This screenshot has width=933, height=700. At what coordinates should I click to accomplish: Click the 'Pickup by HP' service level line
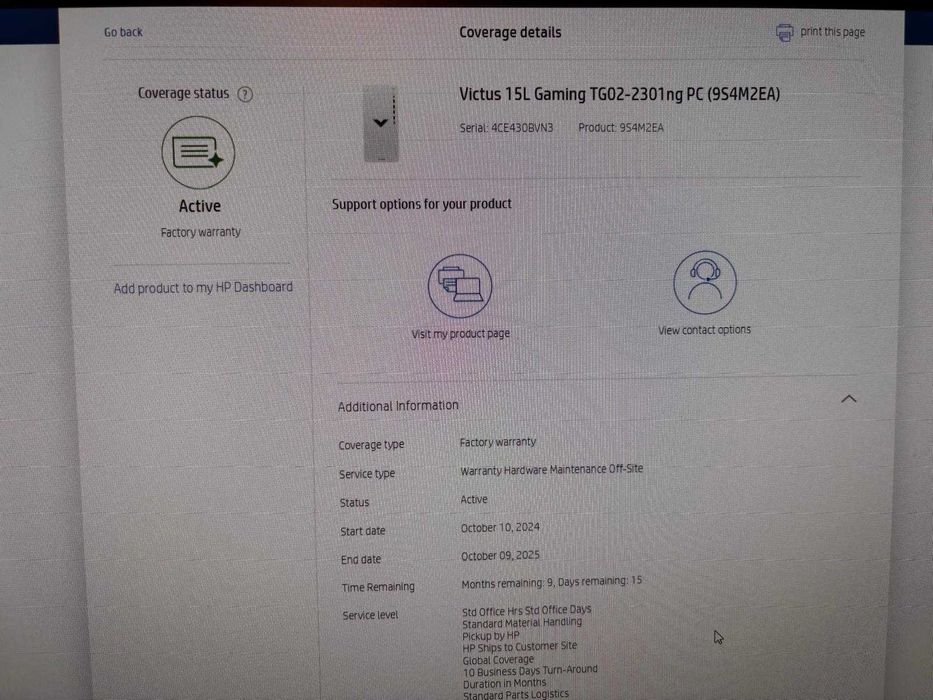click(x=491, y=636)
